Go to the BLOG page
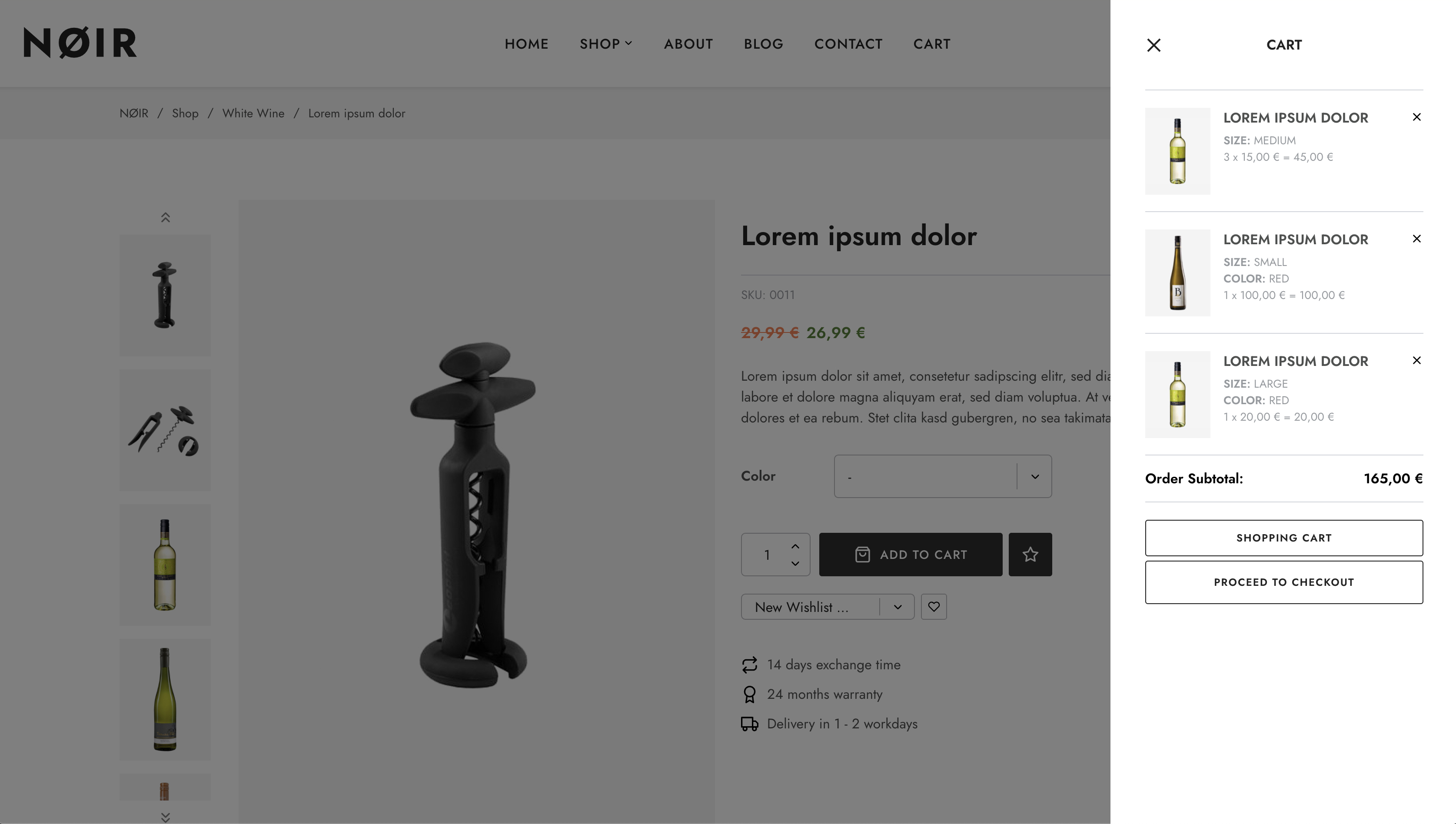Viewport: 1456px width, 824px height. point(763,44)
